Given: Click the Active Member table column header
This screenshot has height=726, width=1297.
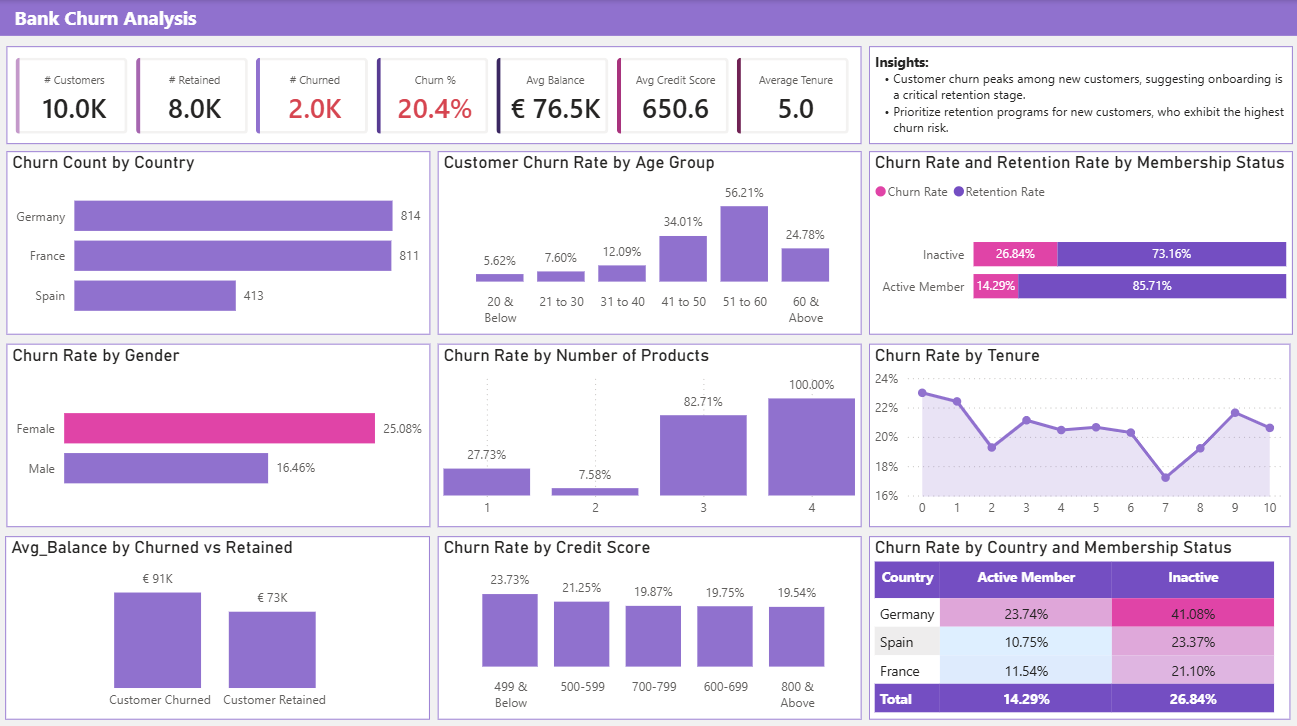Looking at the screenshot, I should point(1026,578).
